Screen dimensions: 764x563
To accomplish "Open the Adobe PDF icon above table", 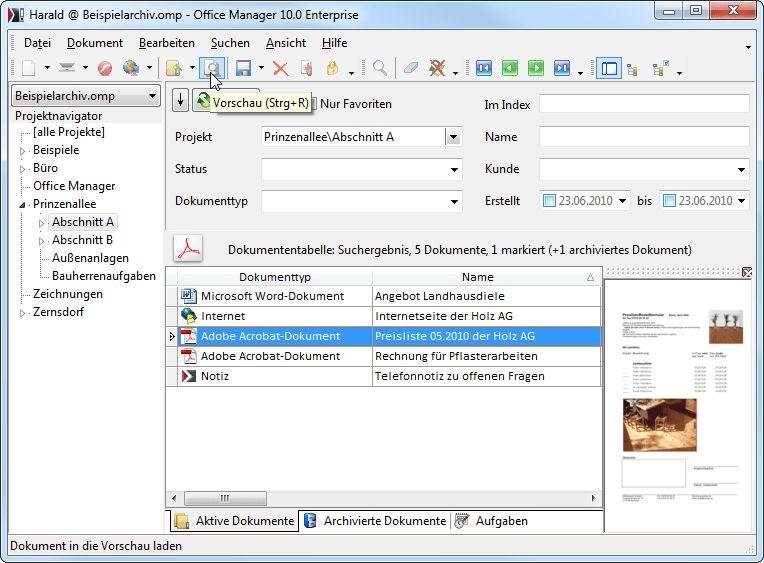I will (188, 249).
